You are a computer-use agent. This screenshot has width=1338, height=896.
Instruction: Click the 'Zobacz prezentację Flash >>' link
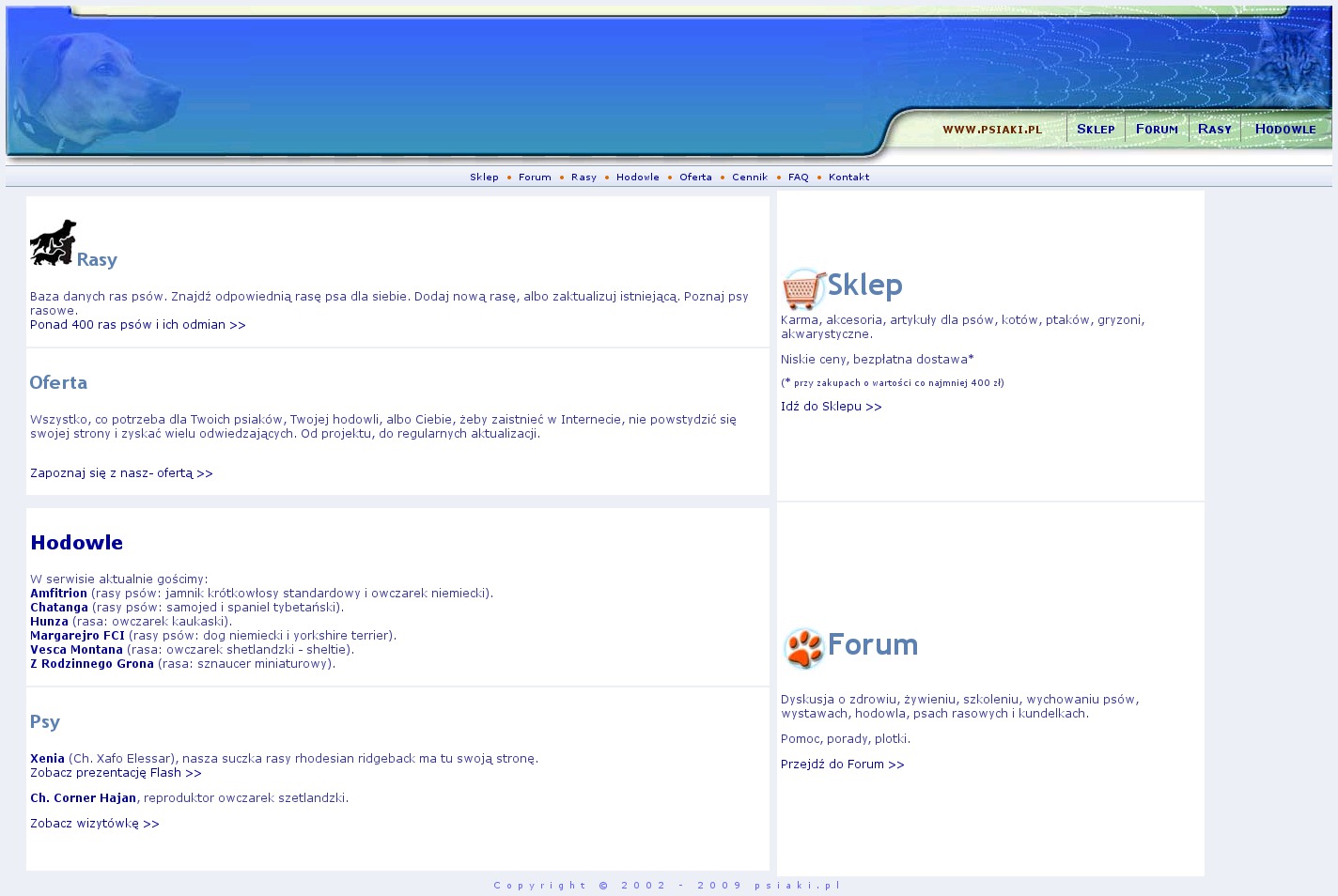click(x=116, y=773)
